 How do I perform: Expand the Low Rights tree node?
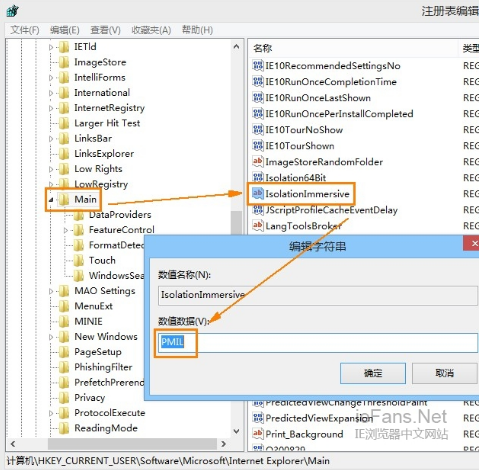pos(51,169)
